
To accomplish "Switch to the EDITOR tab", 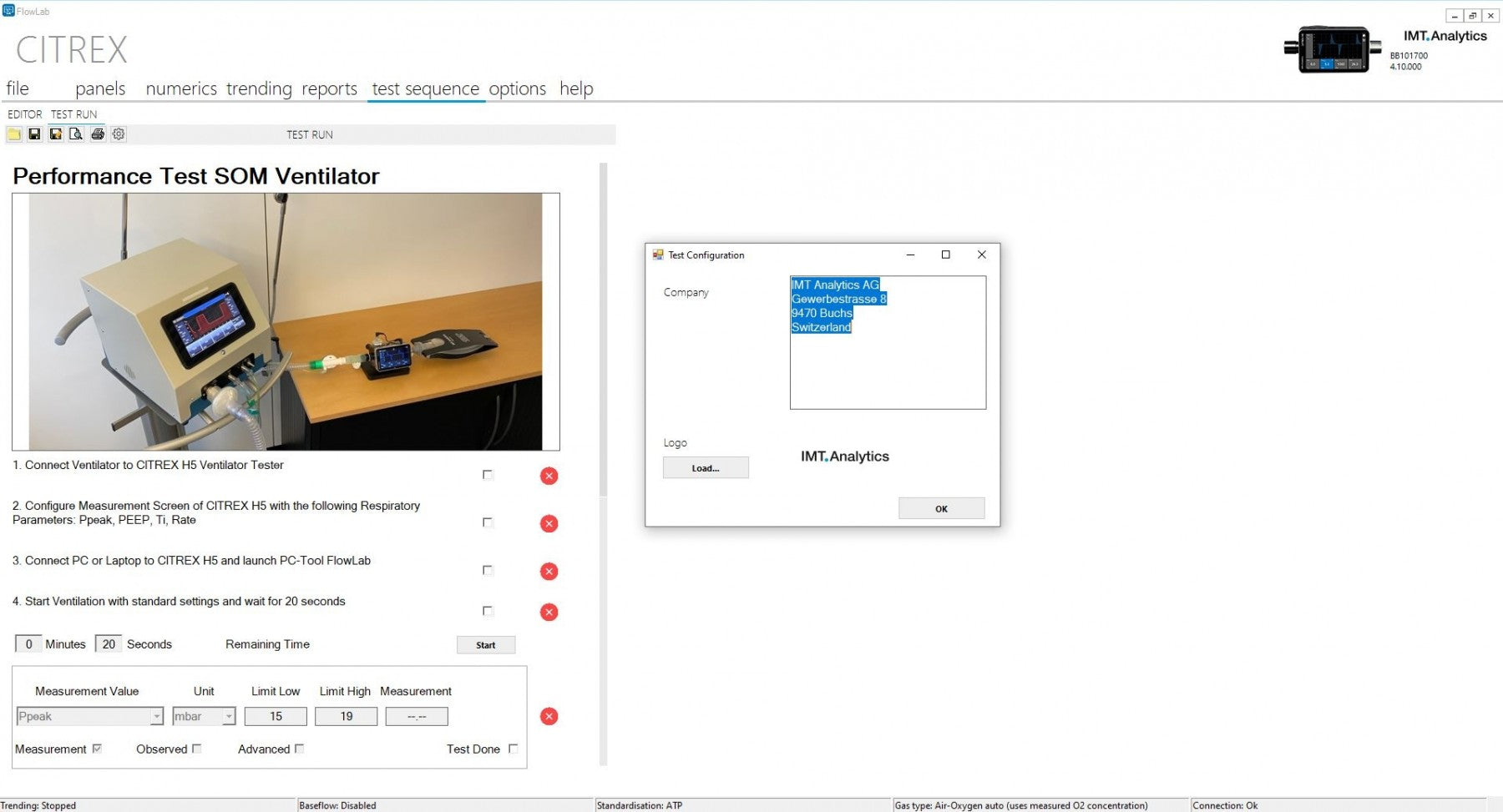I will (x=23, y=113).
